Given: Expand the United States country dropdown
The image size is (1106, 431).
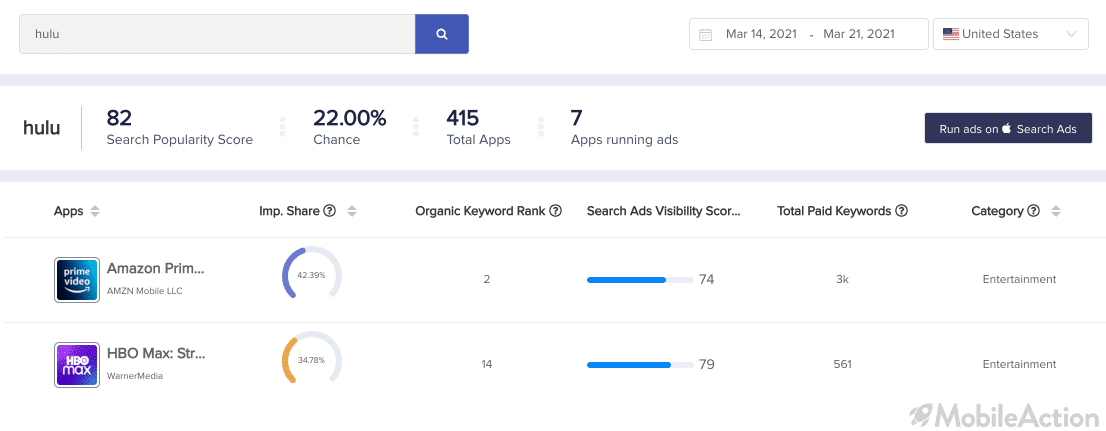Looking at the screenshot, I should [x=1011, y=34].
